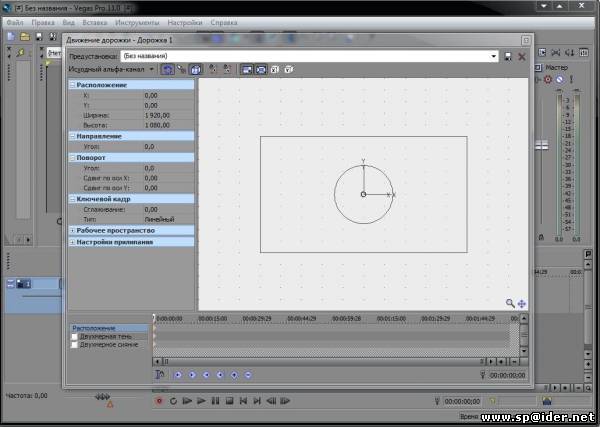Toggle the sync cursor icon below the keyframe list
Viewport: 600px width, 427px height.
coord(159,375)
